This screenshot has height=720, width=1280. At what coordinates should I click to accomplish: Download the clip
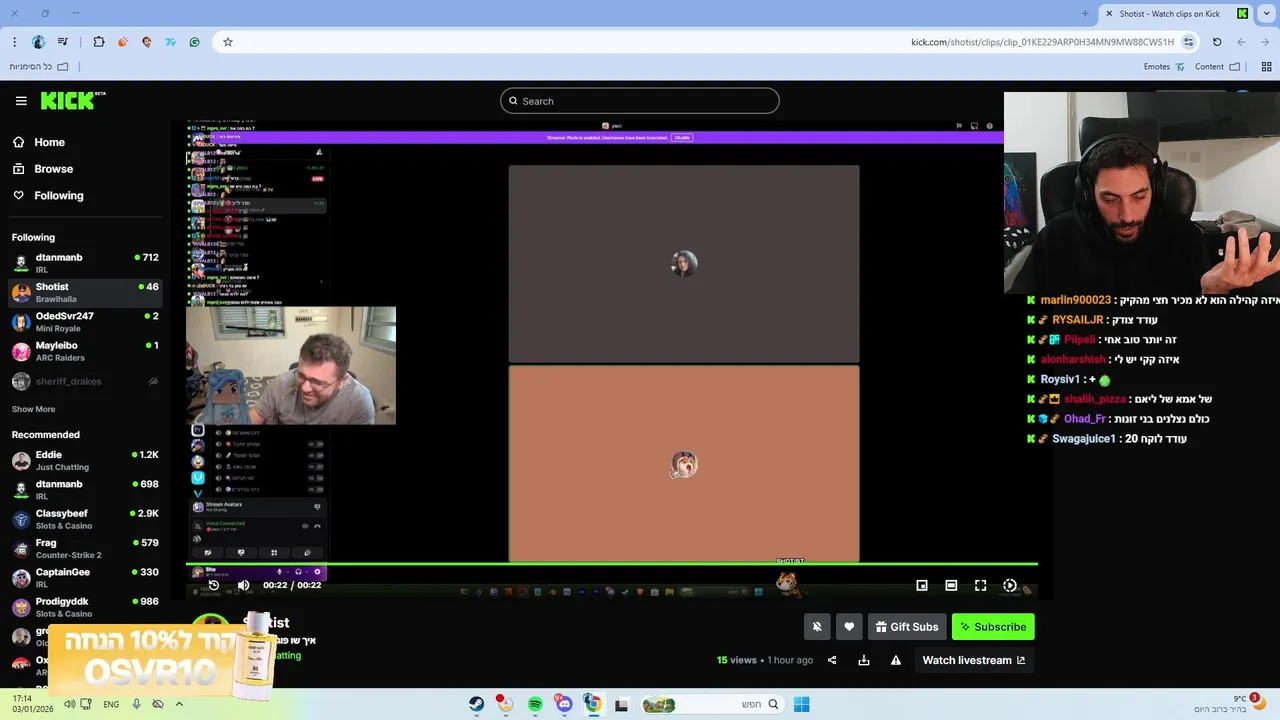(x=864, y=660)
